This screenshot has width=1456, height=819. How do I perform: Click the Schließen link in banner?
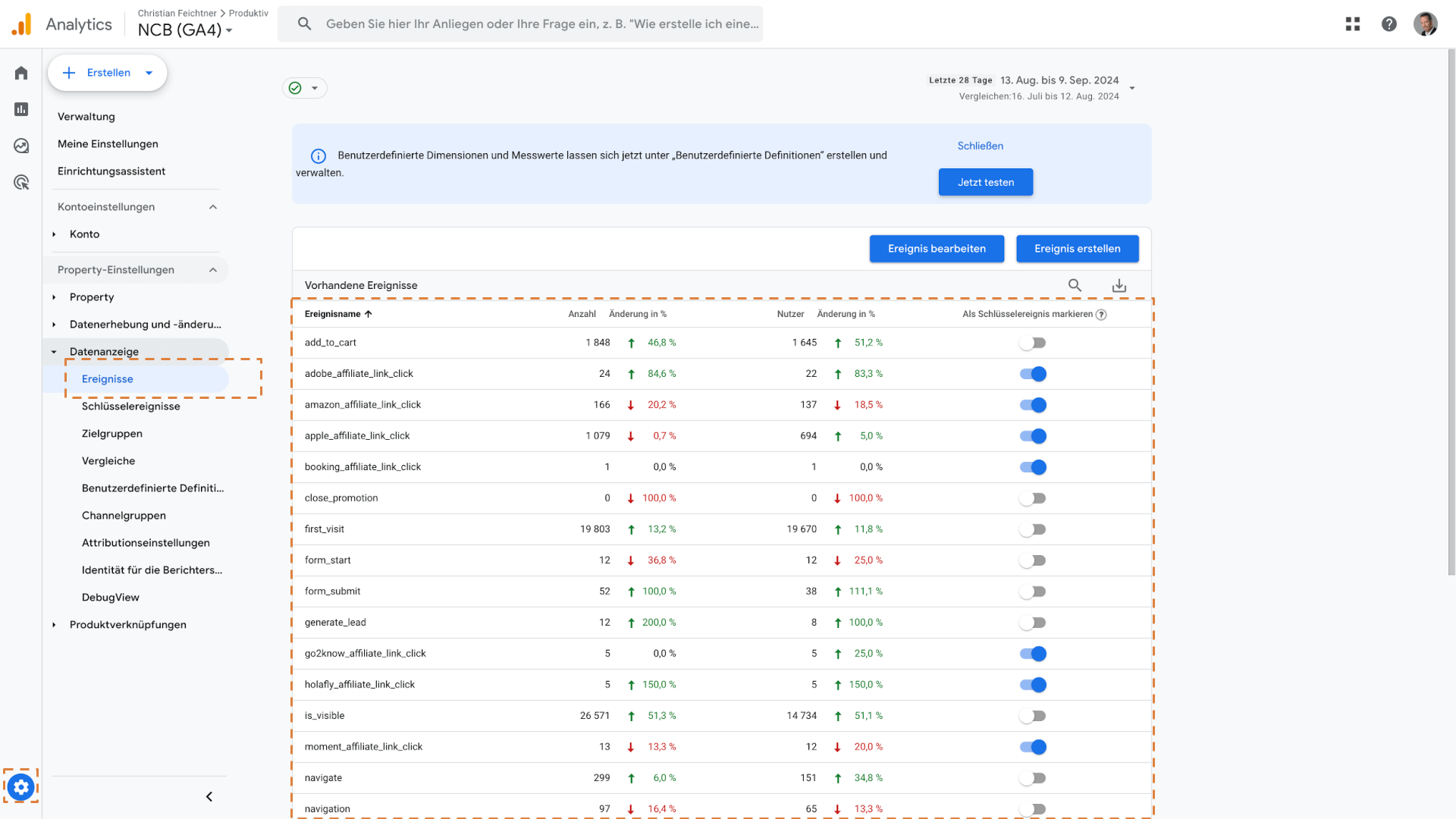click(980, 146)
